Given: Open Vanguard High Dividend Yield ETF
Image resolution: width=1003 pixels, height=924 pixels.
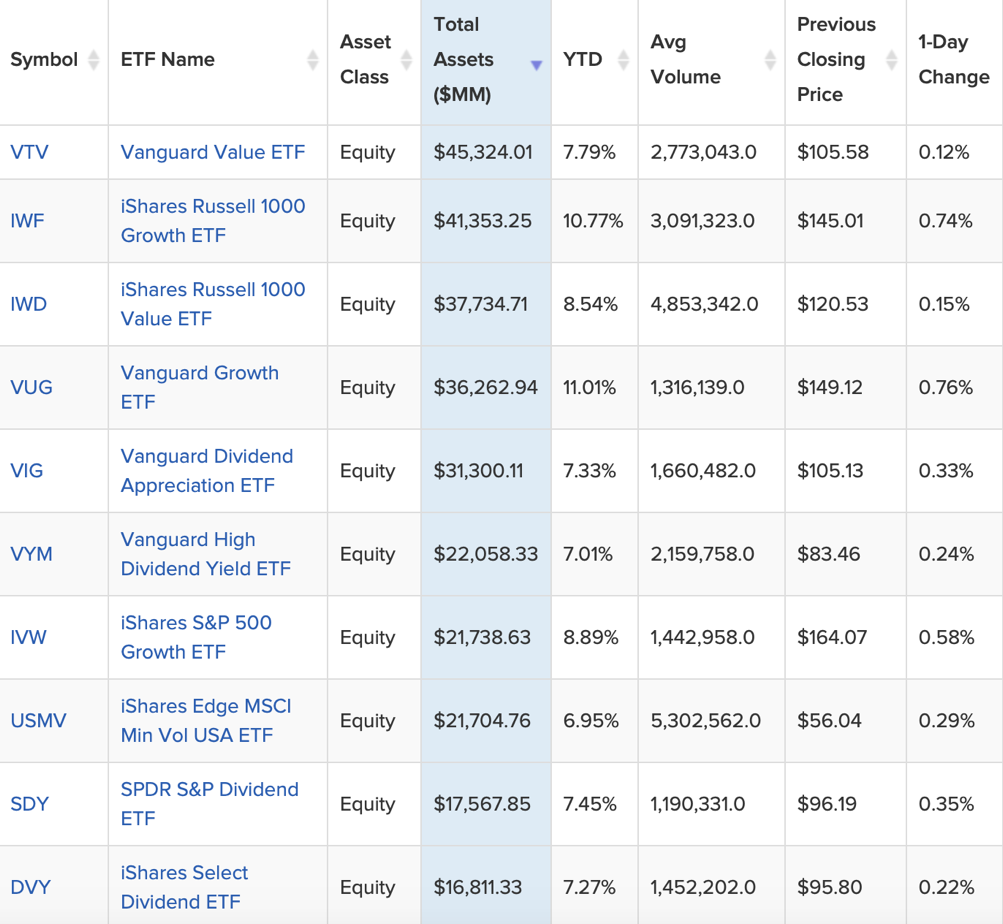Looking at the screenshot, I should click(x=206, y=554).
